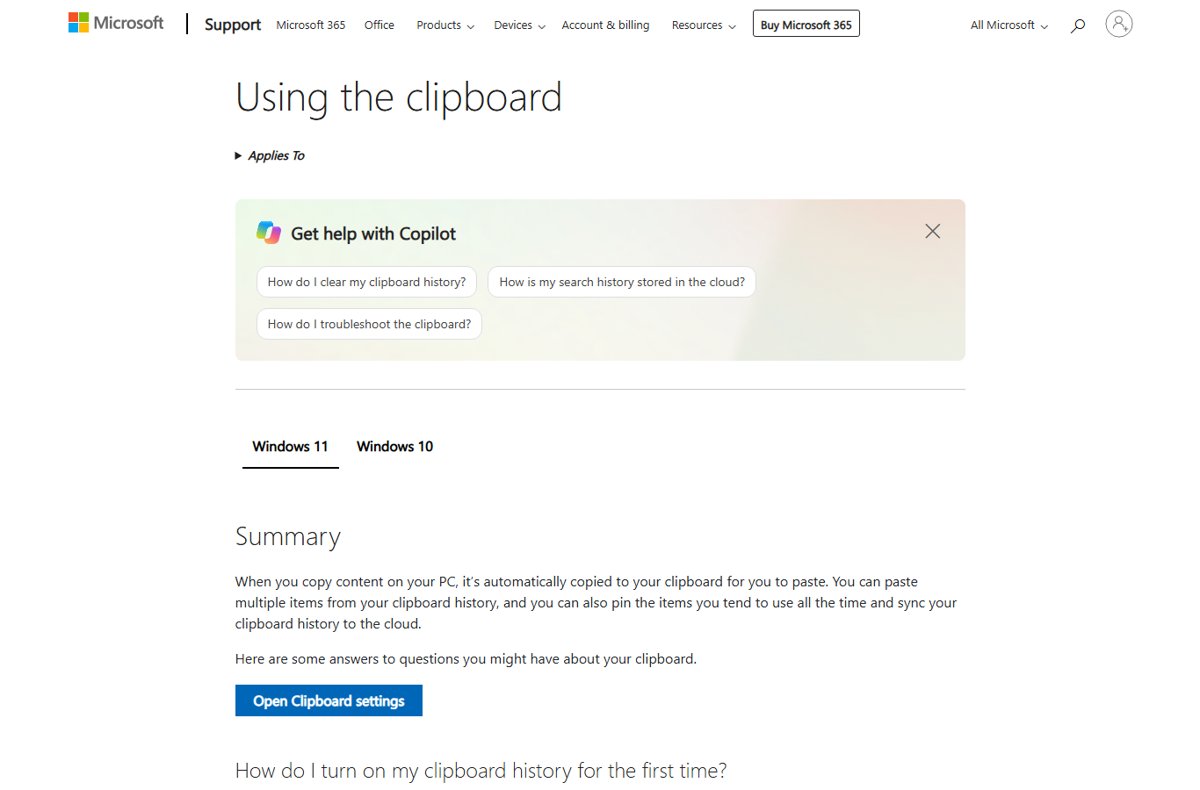This screenshot has width=1200, height=790.
Task: Click the Using the clipboard heading
Action: [398, 97]
